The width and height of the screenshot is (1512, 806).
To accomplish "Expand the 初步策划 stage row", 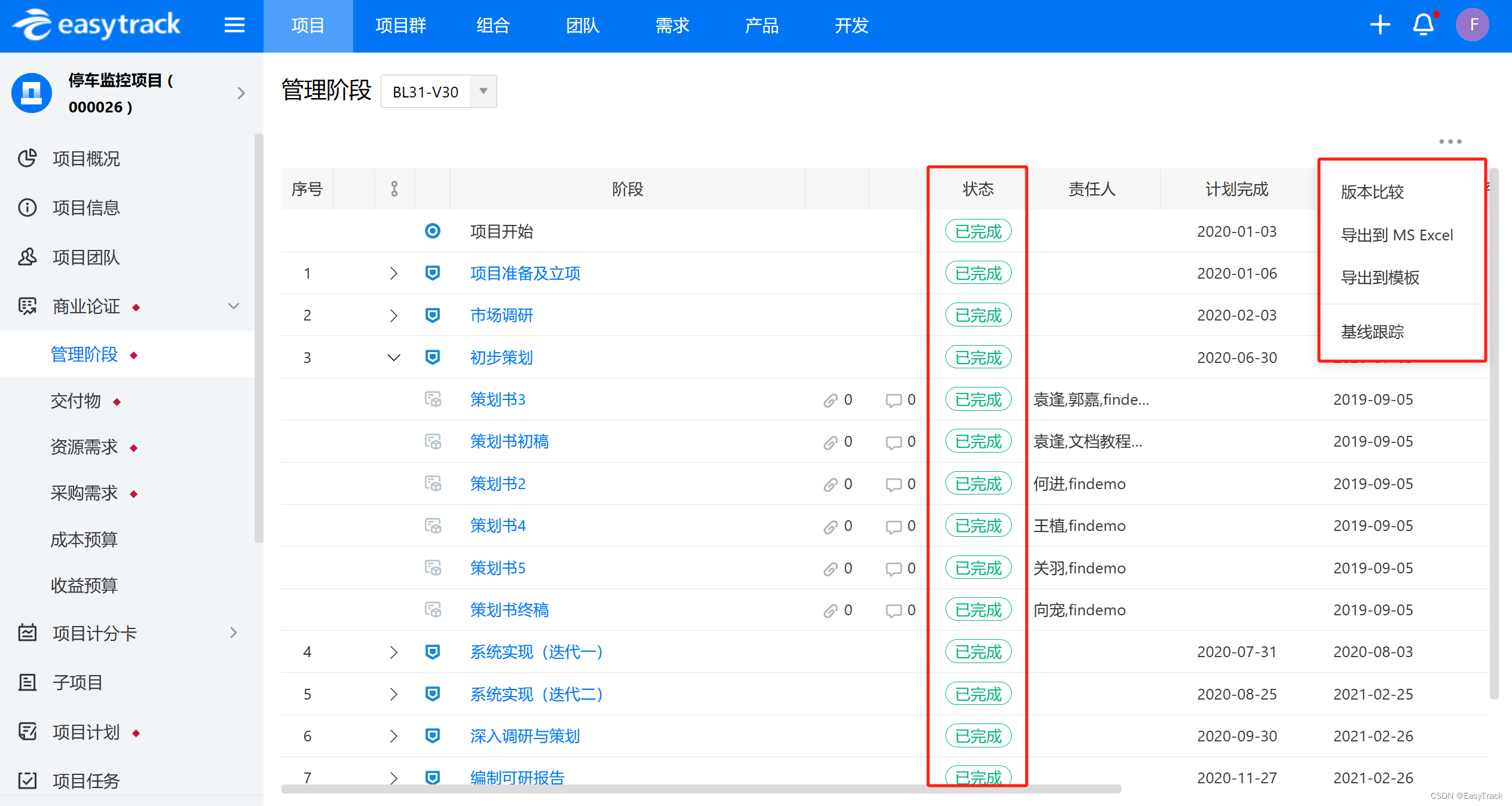I will point(395,356).
